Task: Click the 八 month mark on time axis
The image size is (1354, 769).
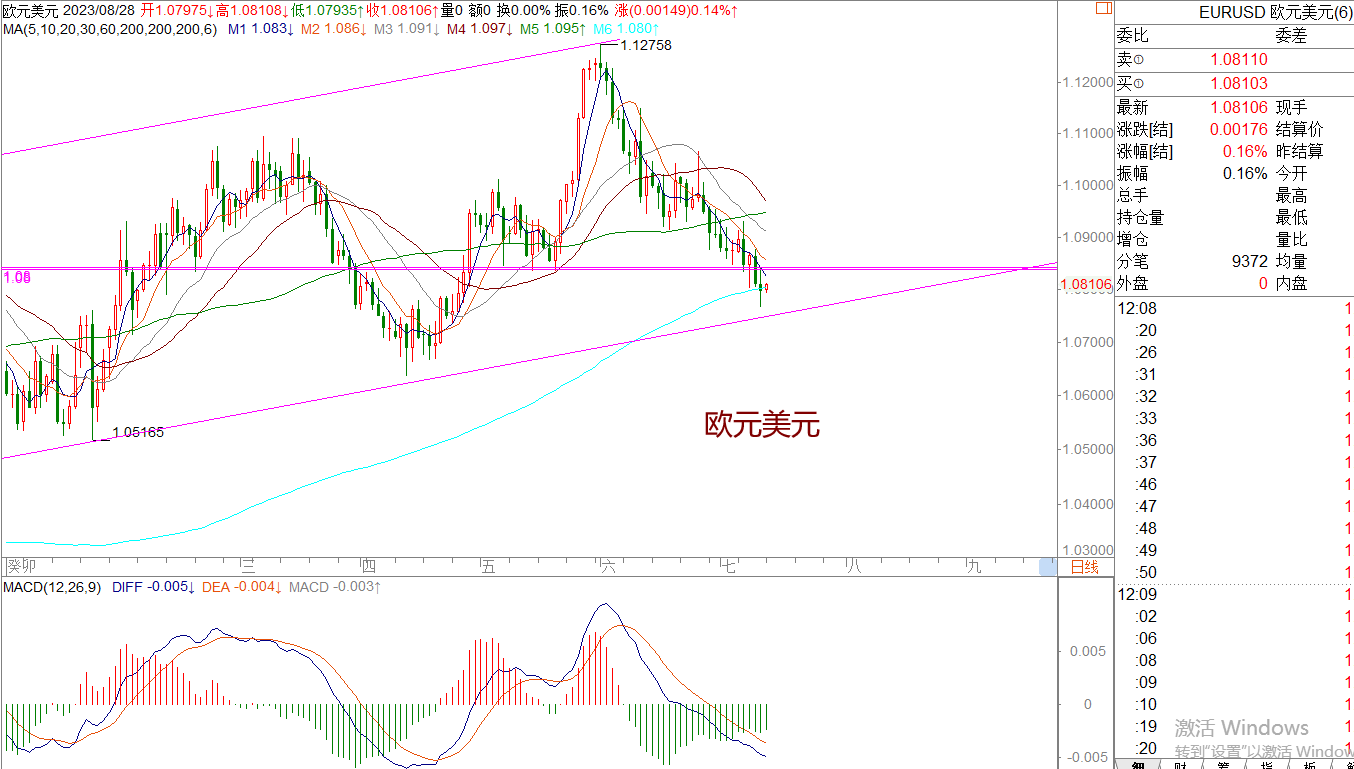Action: coord(852,567)
